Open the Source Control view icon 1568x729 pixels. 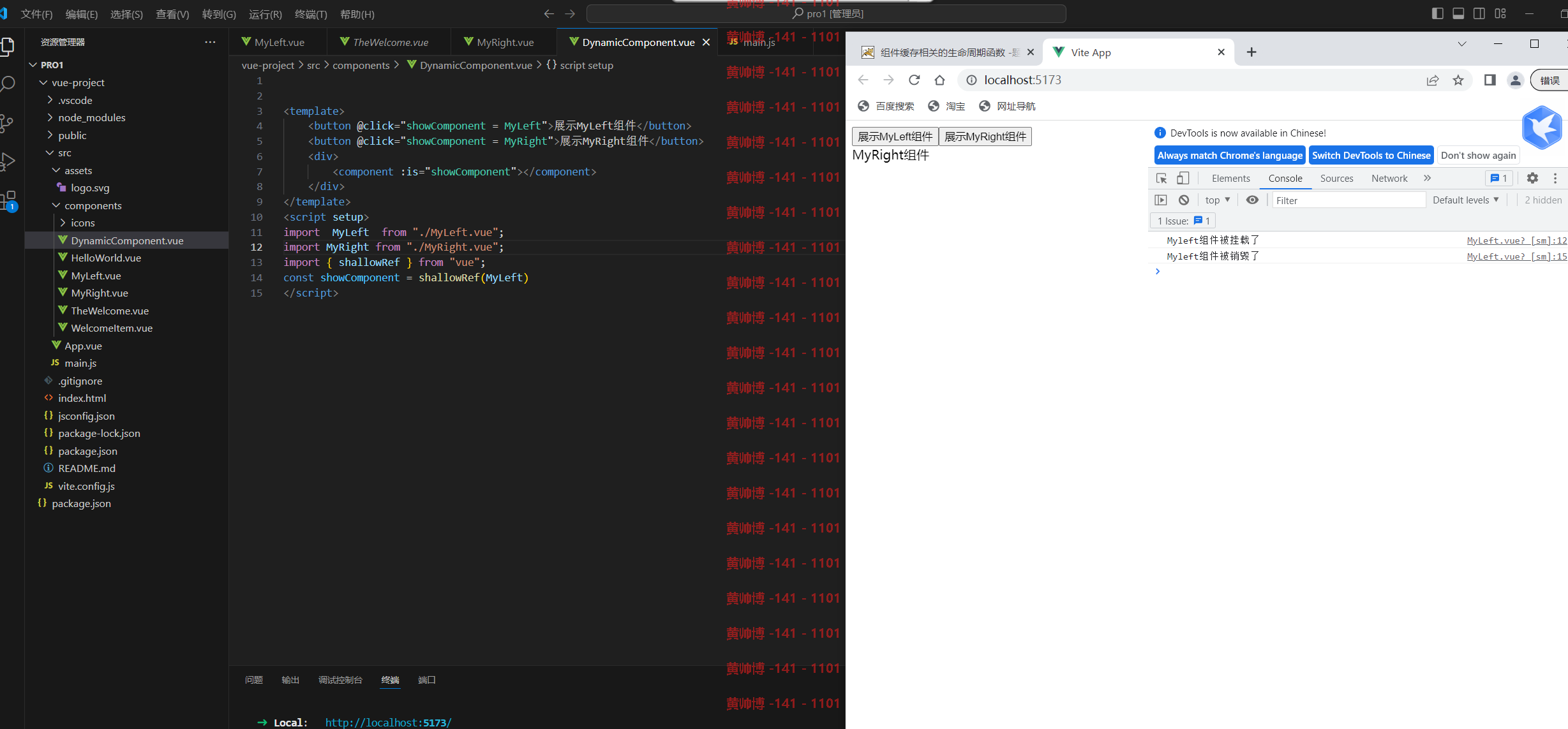7,123
